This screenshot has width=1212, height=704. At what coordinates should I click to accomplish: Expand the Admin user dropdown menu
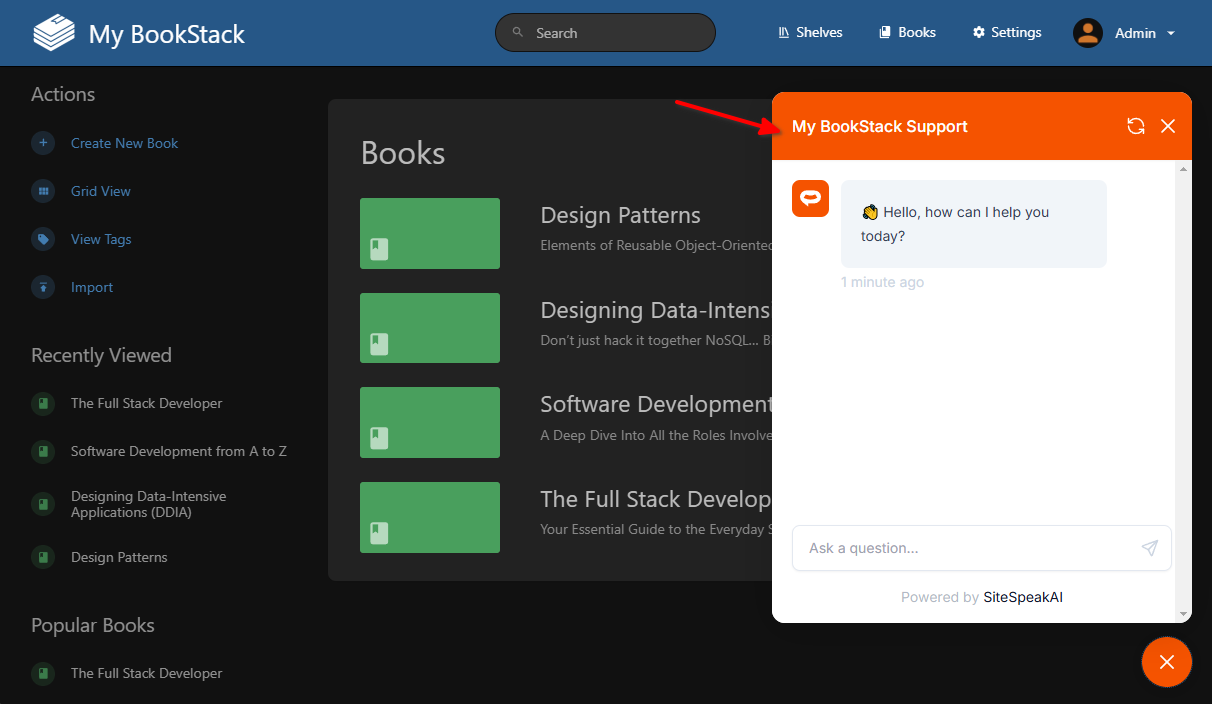click(x=1125, y=33)
